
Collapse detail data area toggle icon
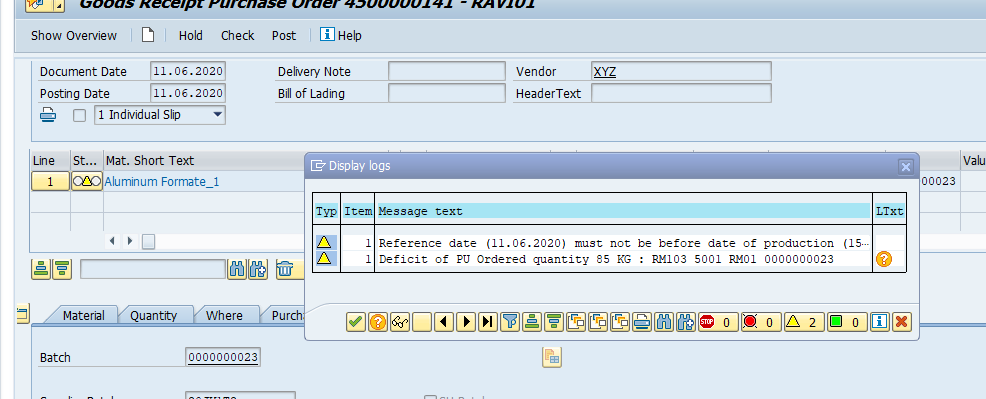[x=23, y=313]
